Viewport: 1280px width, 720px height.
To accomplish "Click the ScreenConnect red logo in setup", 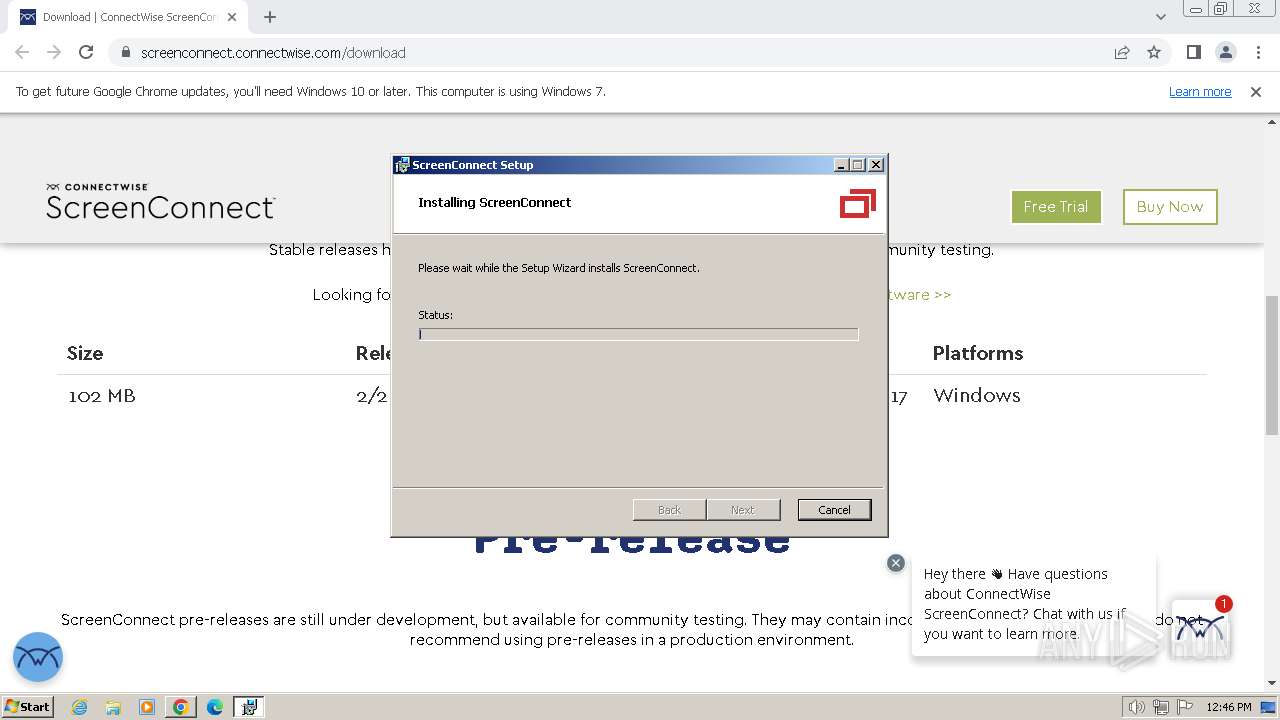I will pyautogui.click(x=858, y=203).
